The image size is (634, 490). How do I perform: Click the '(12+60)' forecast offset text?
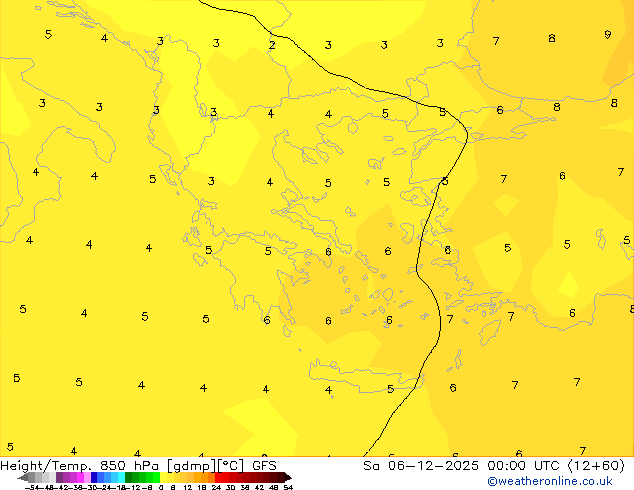[x=596, y=466]
